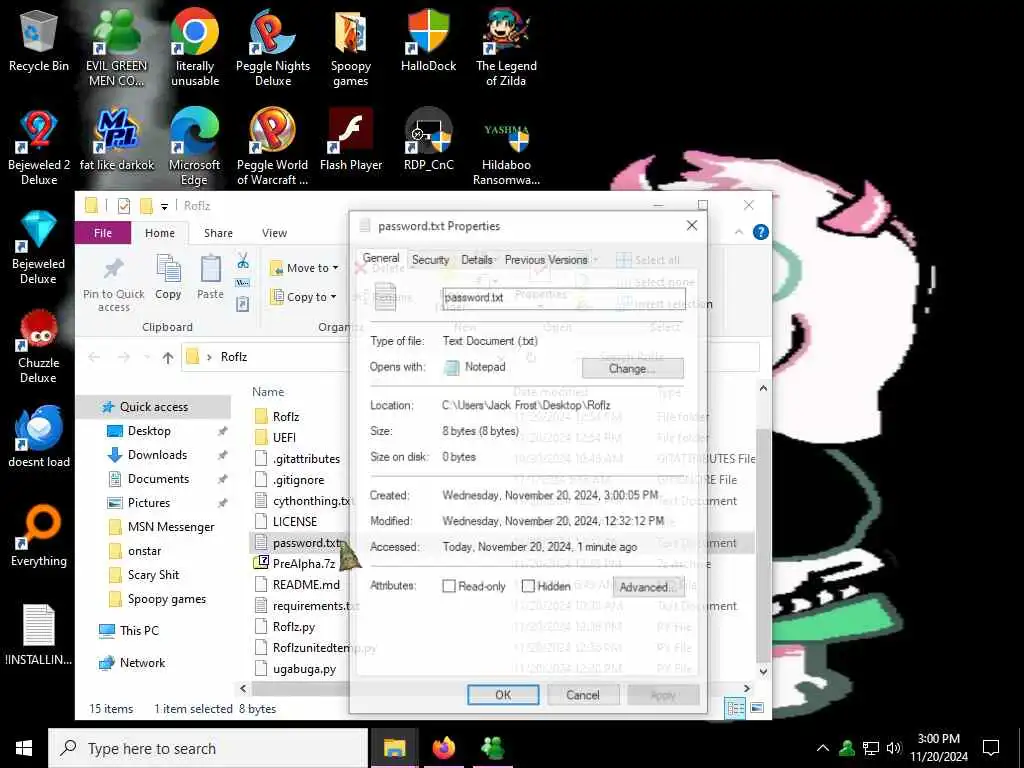Click the filename field showing password.txt
This screenshot has height=768, width=1024.
click(x=564, y=298)
